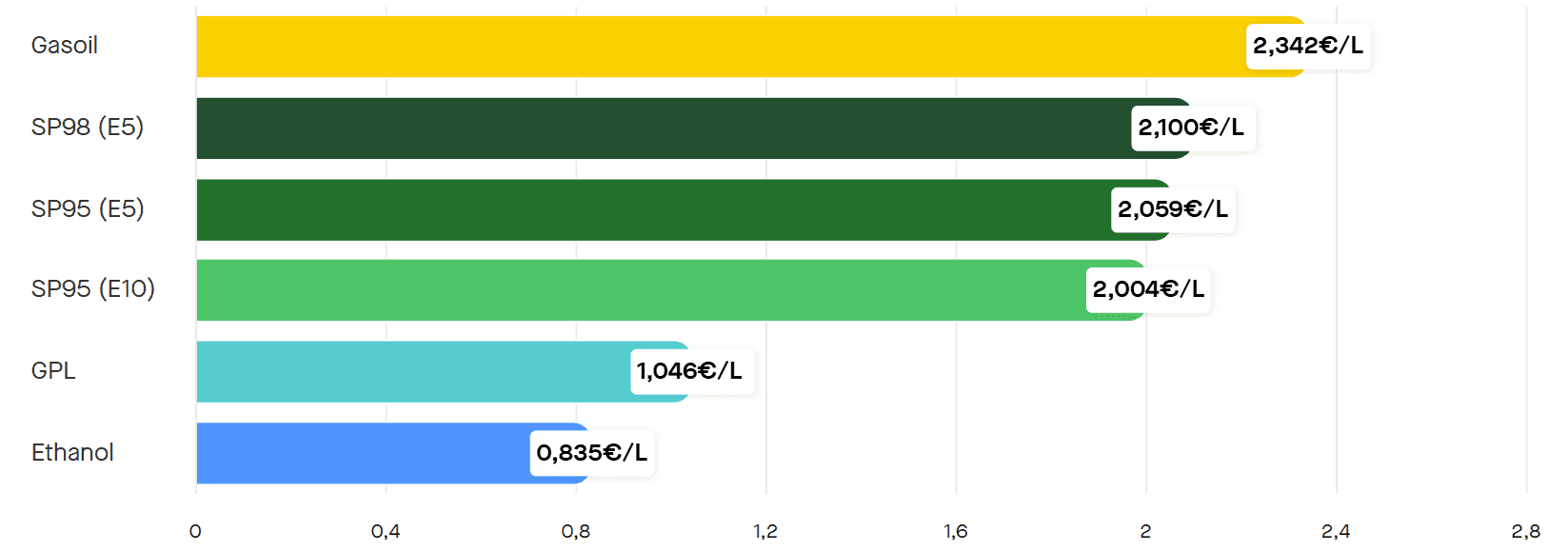1568x552 pixels.
Task: Click the Ethanol category label
Action: click(x=72, y=453)
